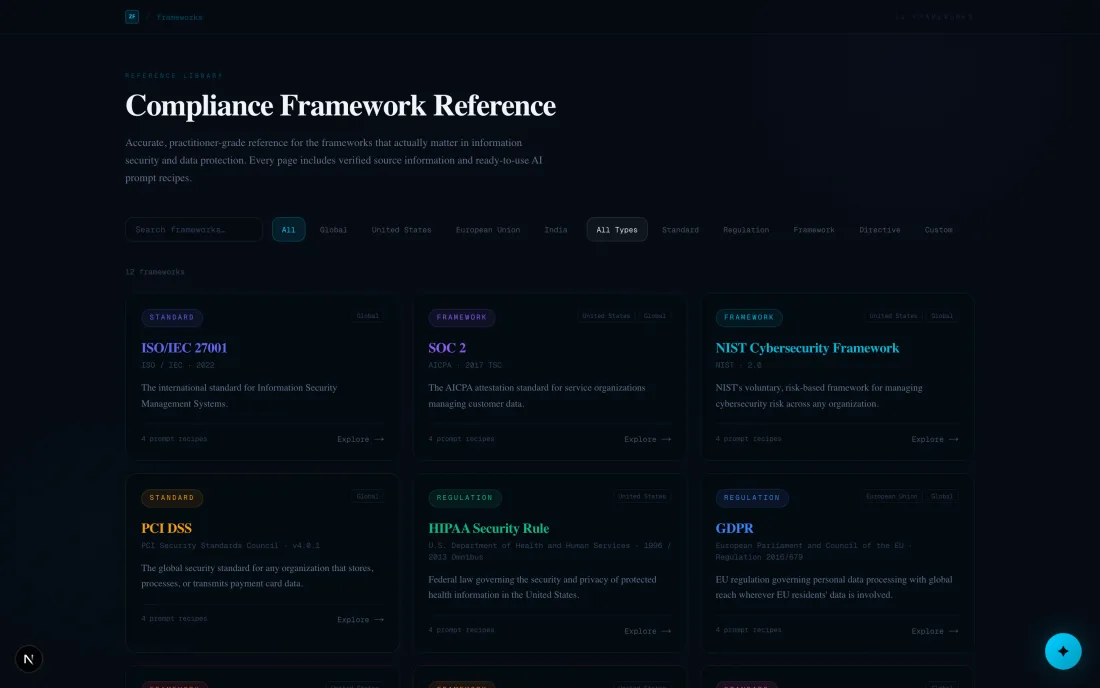The image size is (1100, 688).
Task: Click European Union tag on GDPR card
Action: point(891,496)
